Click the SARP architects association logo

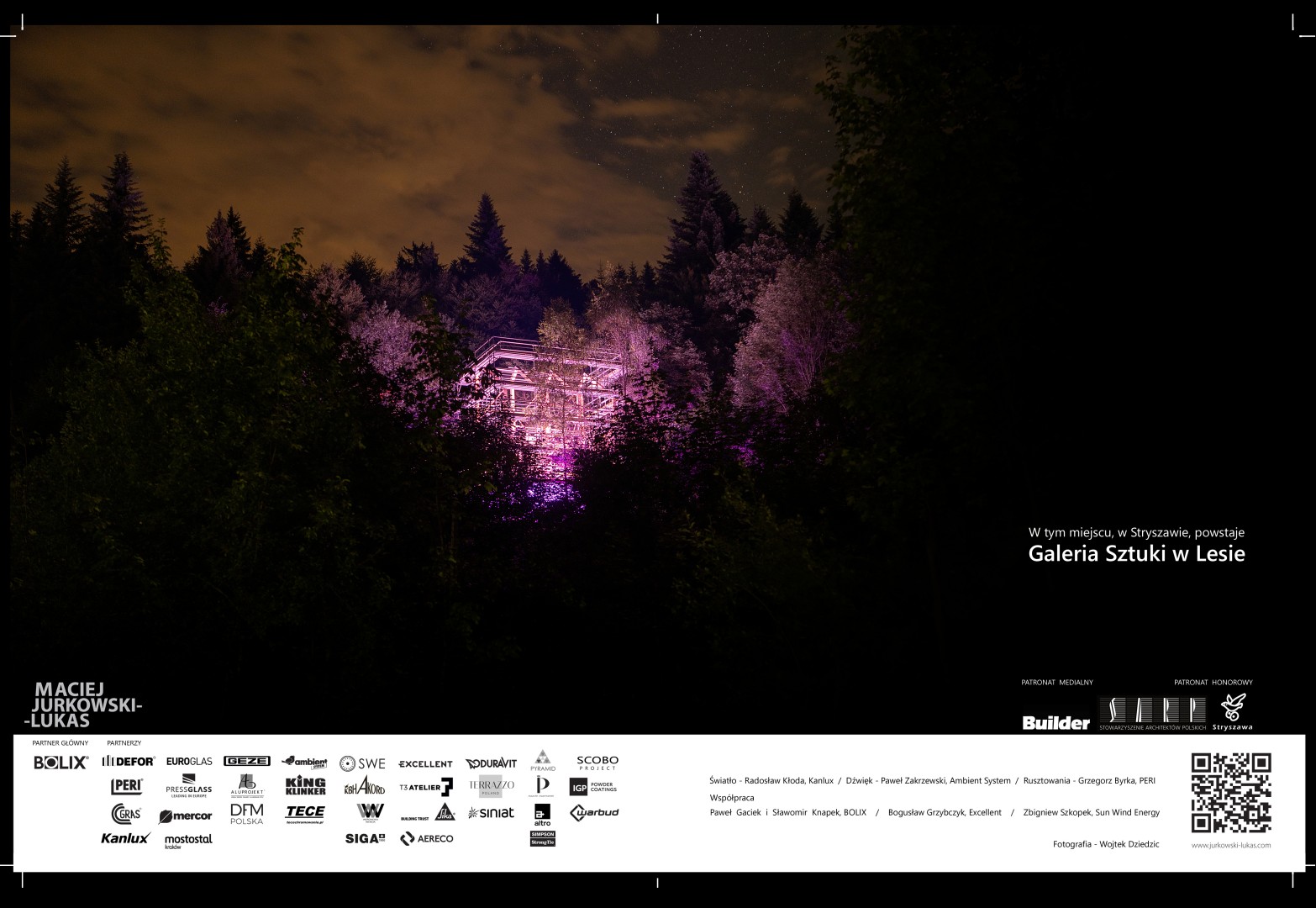pyautogui.click(x=1152, y=711)
